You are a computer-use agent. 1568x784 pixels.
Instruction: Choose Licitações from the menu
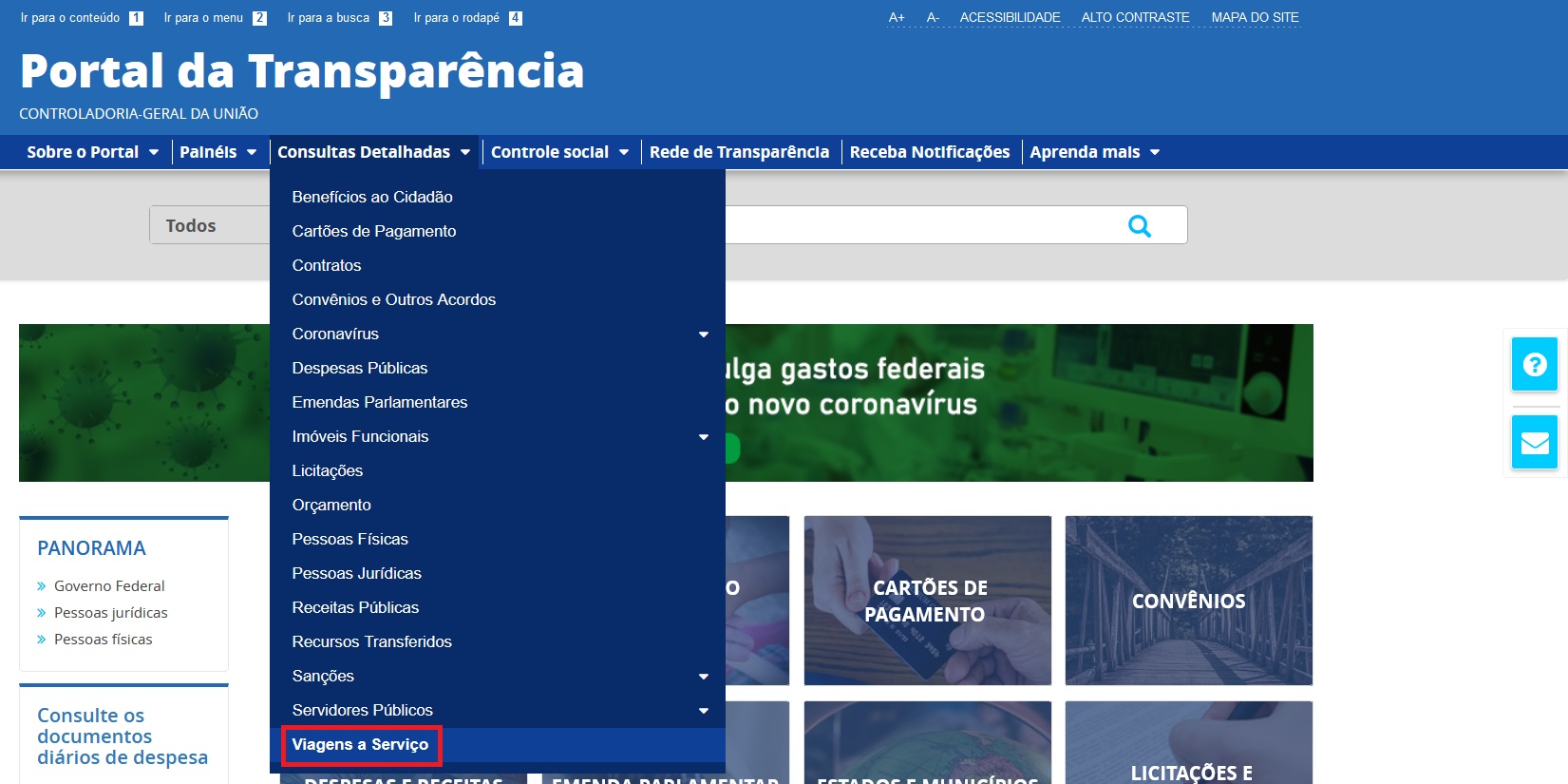pos(328,471)
